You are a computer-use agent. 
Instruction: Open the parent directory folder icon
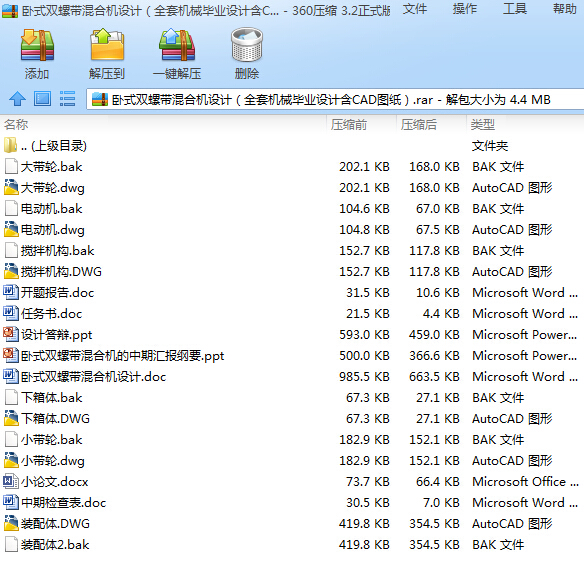pos(10,145)
